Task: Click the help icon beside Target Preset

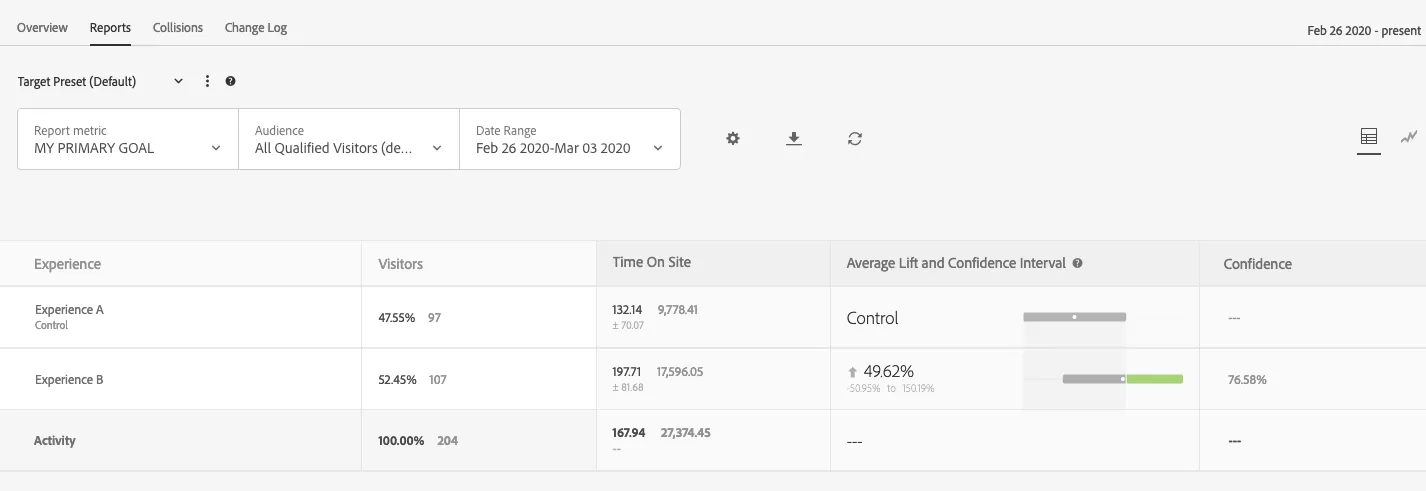Action: [231, 81]
